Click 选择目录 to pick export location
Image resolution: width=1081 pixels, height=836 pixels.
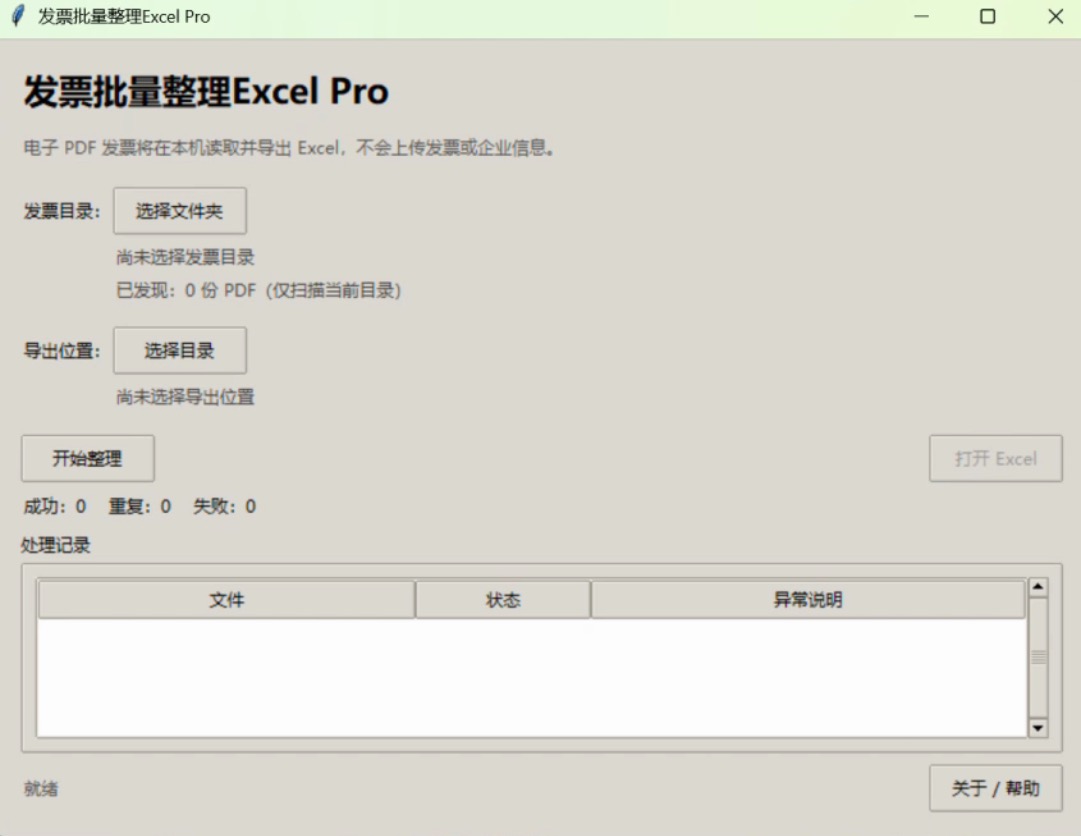tap(180, 350)
